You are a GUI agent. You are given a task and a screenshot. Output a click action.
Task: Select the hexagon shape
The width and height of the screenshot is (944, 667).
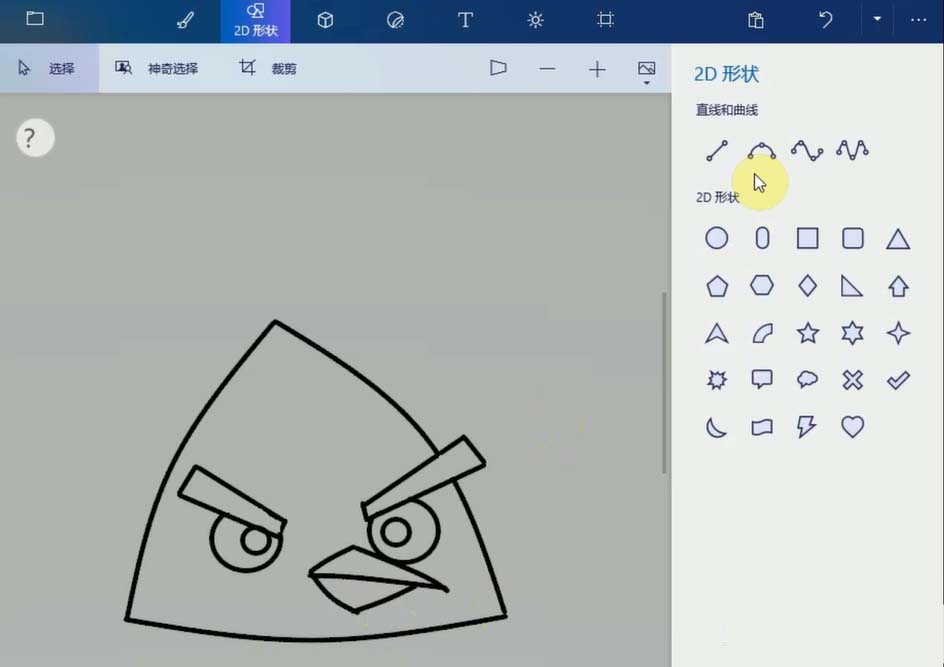pyautogui.click(x=762, y=285)
